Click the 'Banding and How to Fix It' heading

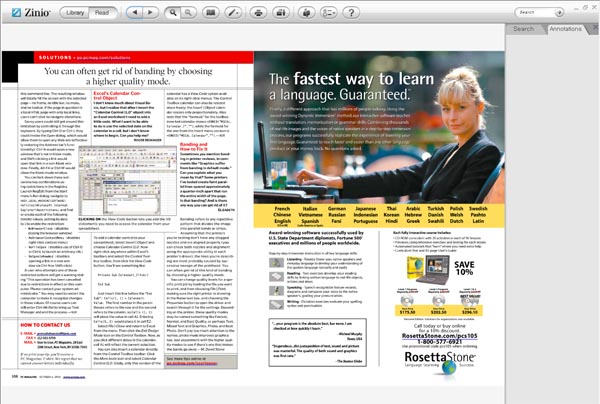point(194,147)
